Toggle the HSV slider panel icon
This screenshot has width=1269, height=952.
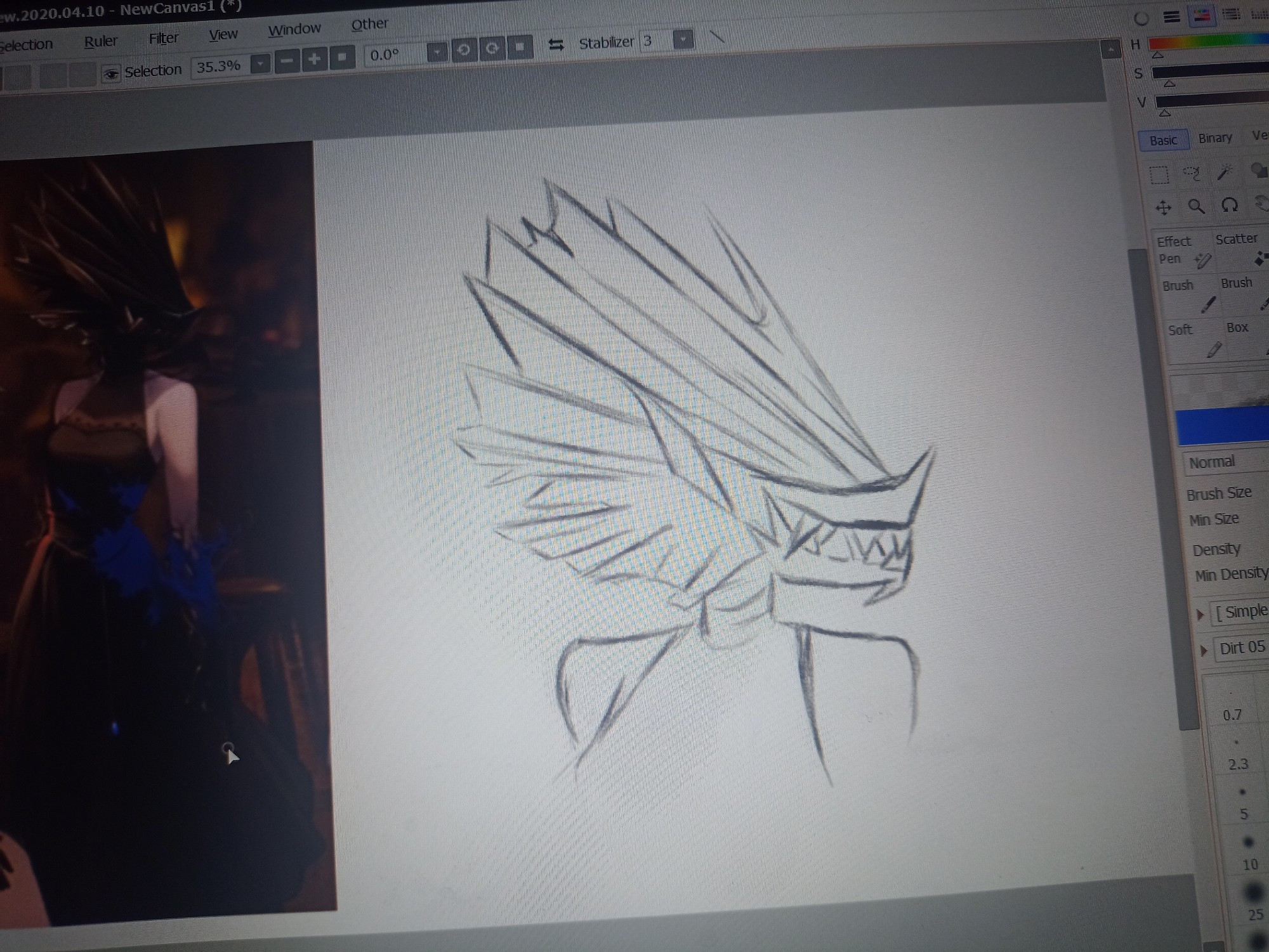coord(1202,16)
